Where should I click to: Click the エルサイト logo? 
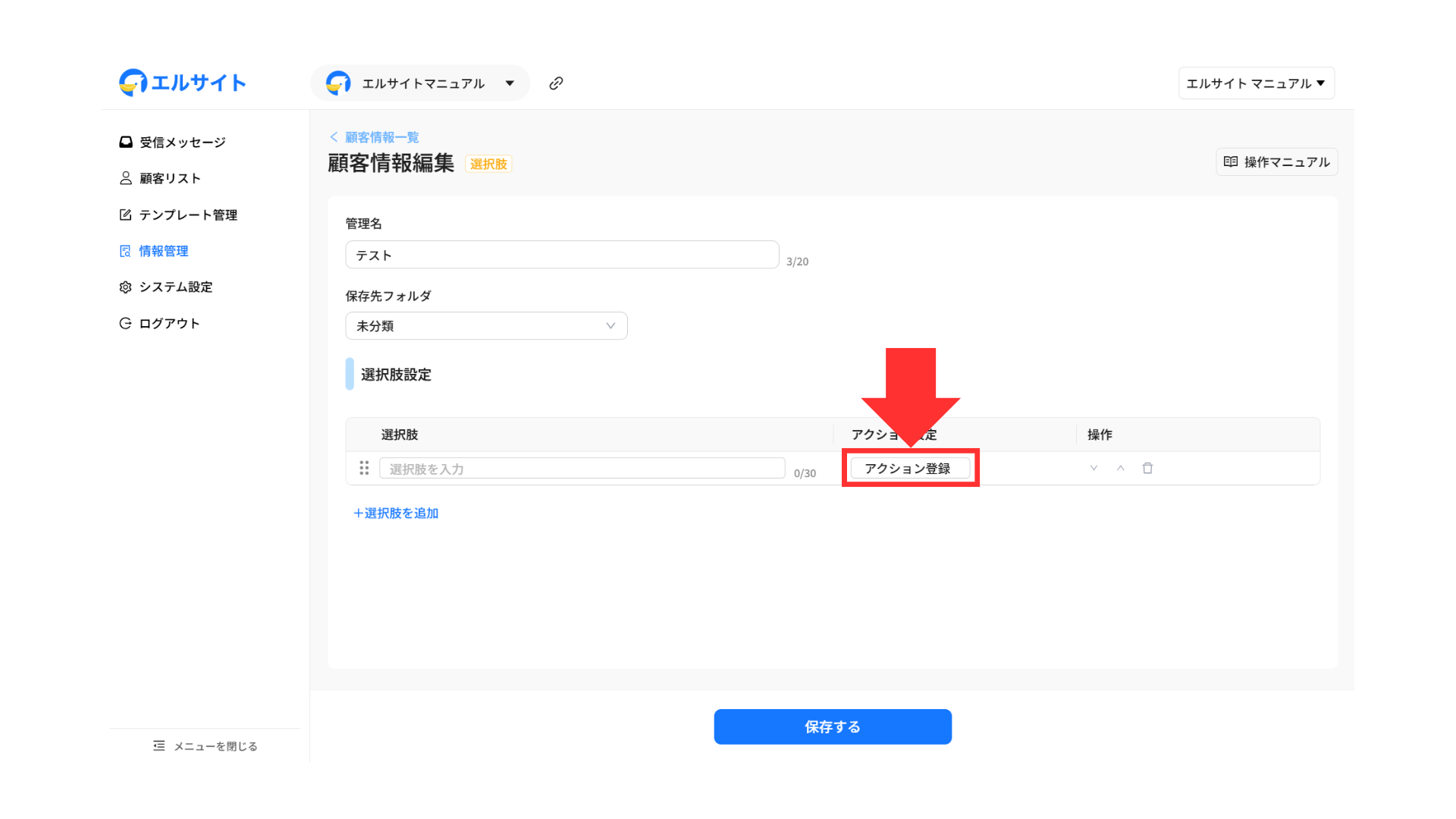183,83
